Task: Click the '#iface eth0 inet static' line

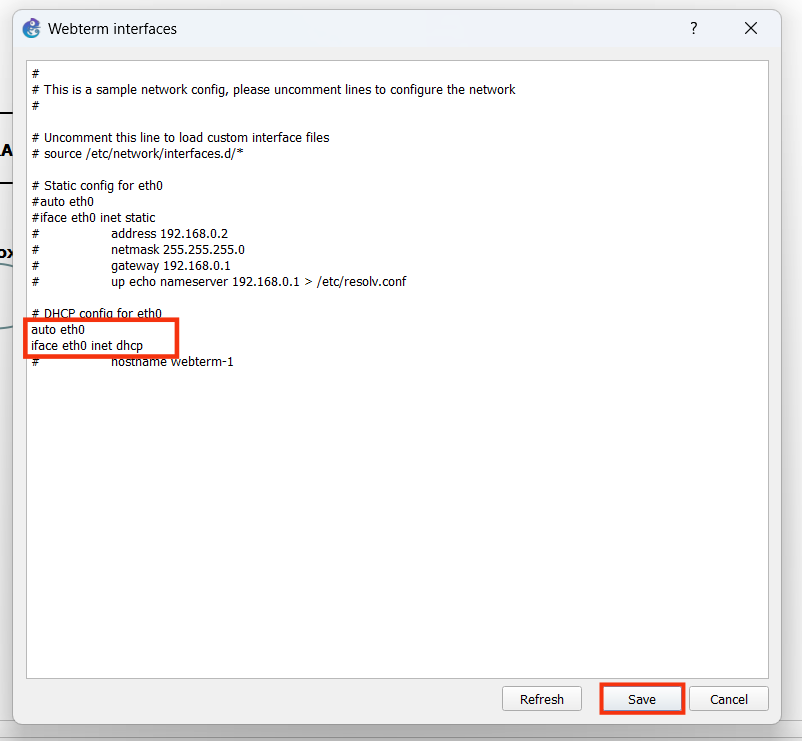Action: [x=93, y=218]
